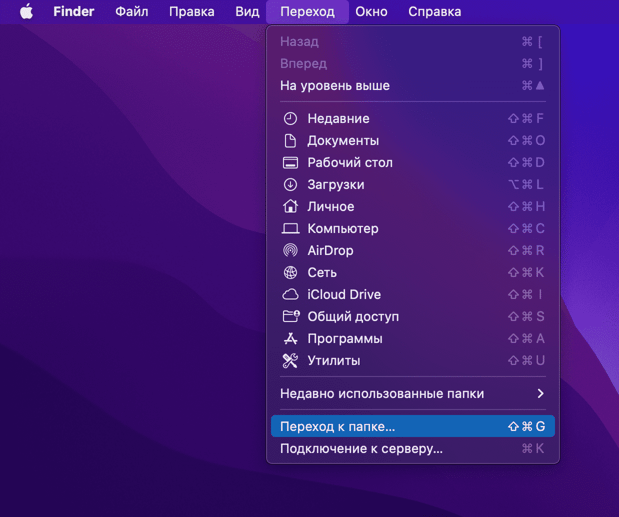The width and height of the screenshot is (619, 517).
Task: Select Переход к папке…
Action: (413, 426)
